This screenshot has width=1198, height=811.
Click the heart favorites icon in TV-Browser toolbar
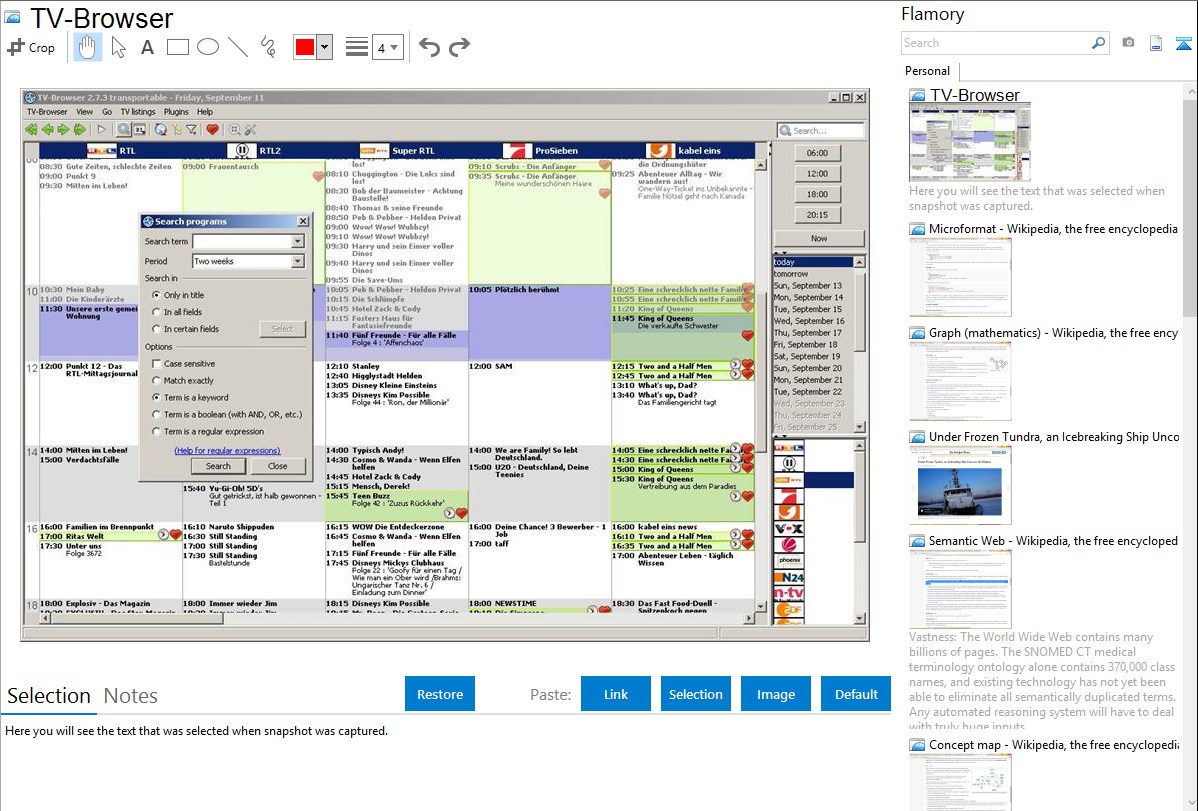click(212, 130)
